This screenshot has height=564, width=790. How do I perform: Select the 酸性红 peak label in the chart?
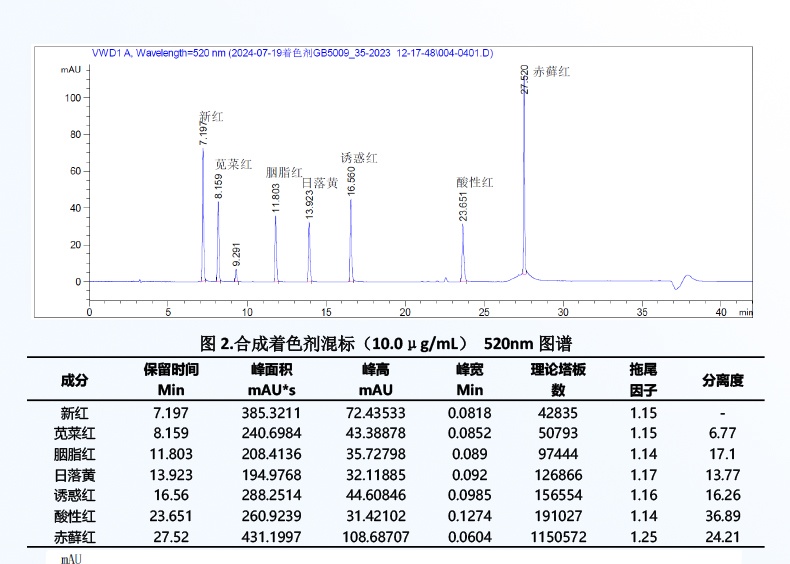[x=475, y=183]
